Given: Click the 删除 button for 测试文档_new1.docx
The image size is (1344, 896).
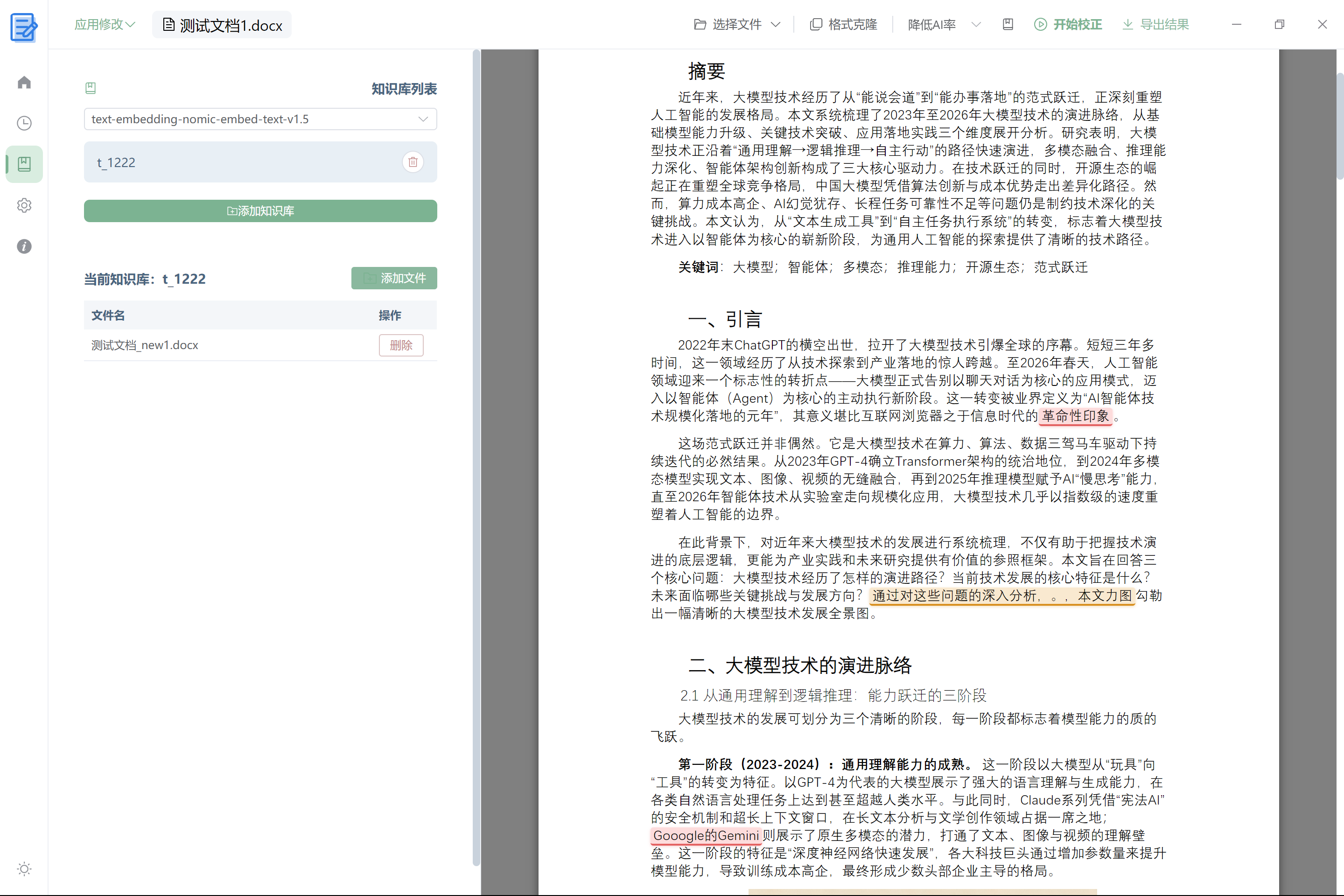Looking at the screenshot, I should 401,345.
